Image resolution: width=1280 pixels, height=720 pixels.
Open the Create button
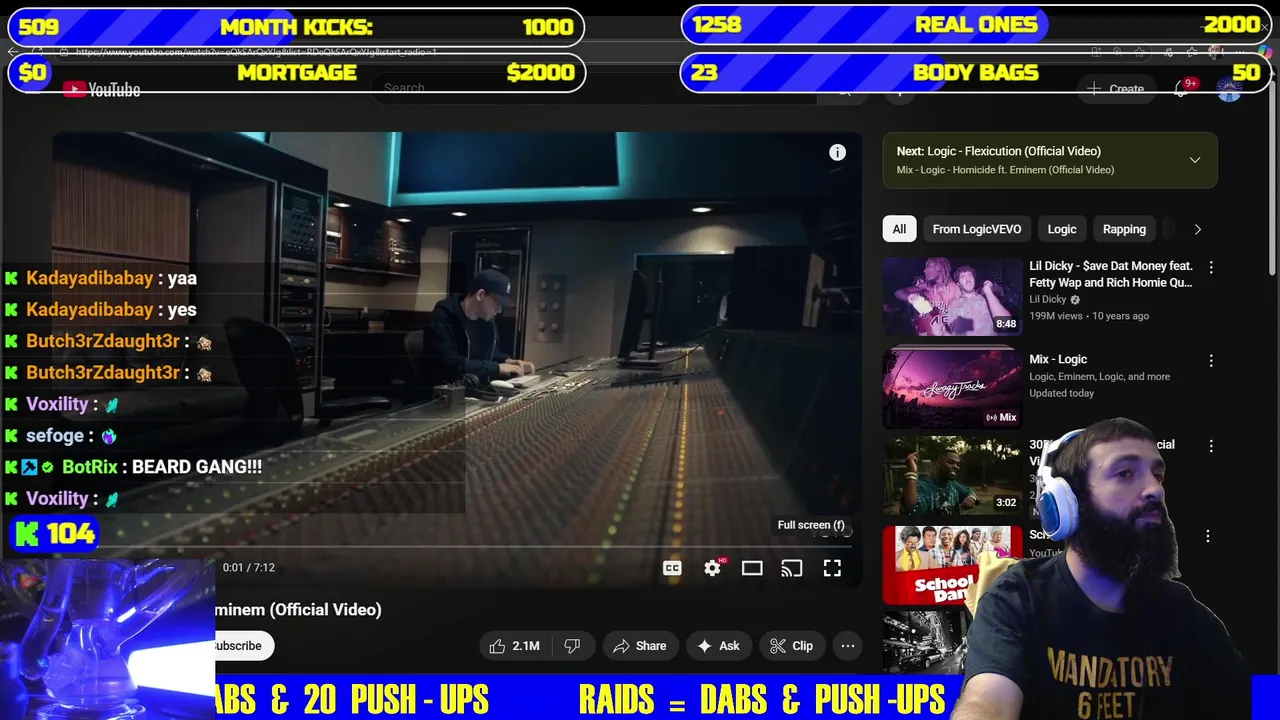tap(1116, 89)
